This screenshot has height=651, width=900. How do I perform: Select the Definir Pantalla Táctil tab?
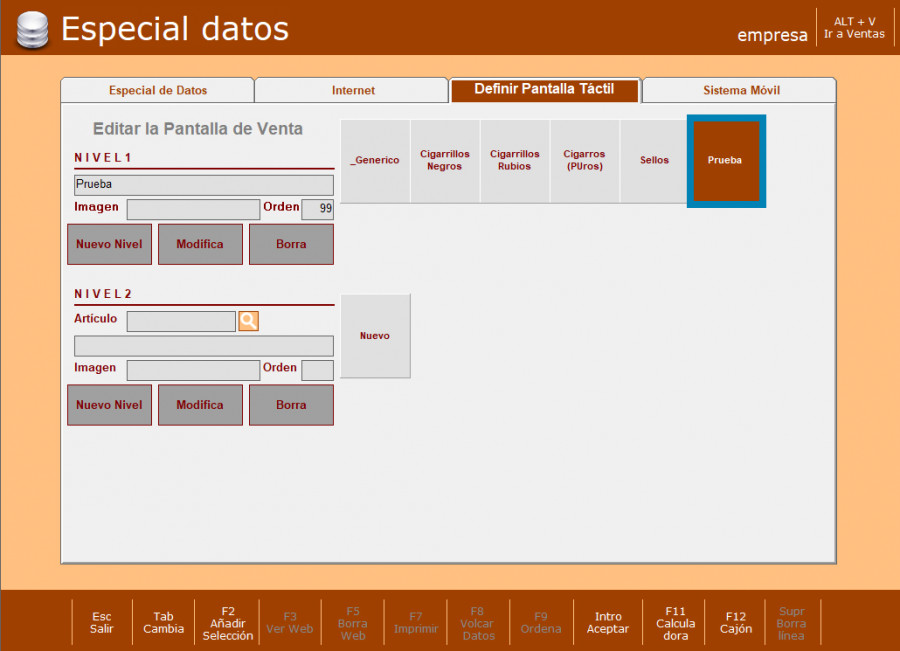pos(544,90)
